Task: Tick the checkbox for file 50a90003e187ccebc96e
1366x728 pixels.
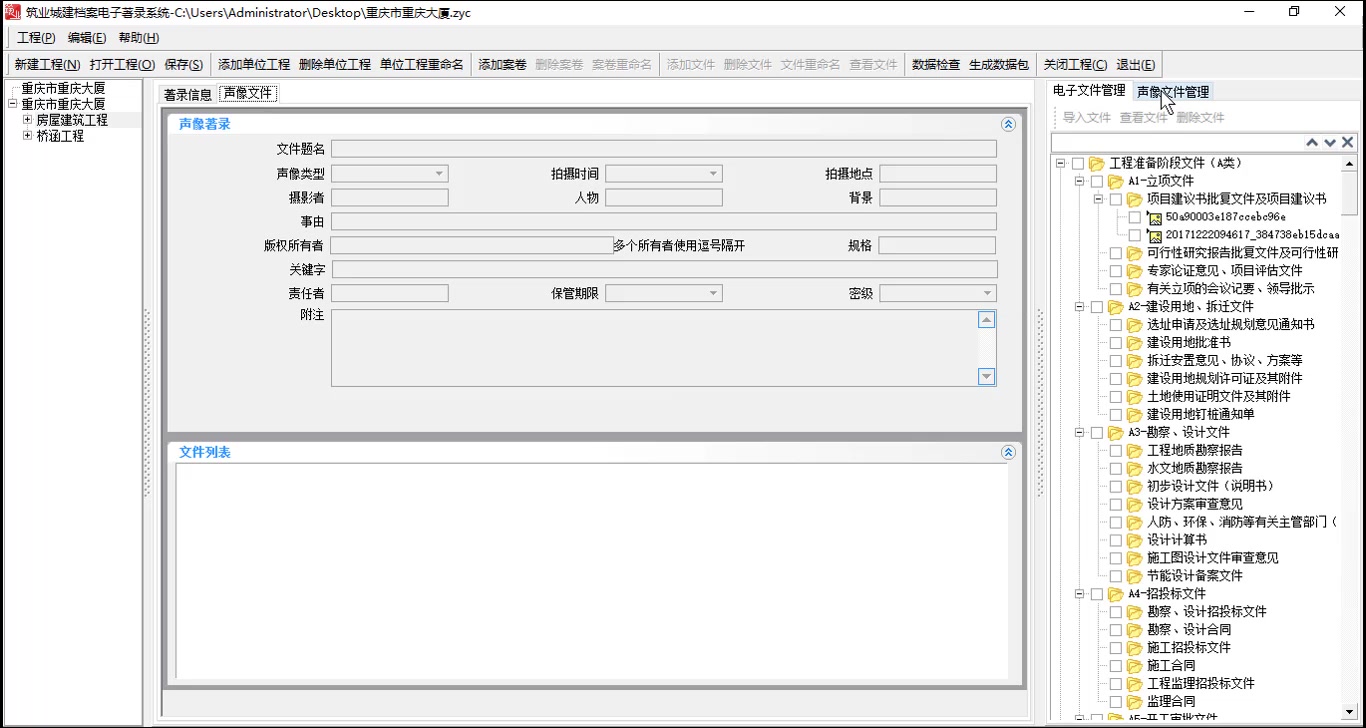Action: pyautogui.click(x=1134, y=217)
